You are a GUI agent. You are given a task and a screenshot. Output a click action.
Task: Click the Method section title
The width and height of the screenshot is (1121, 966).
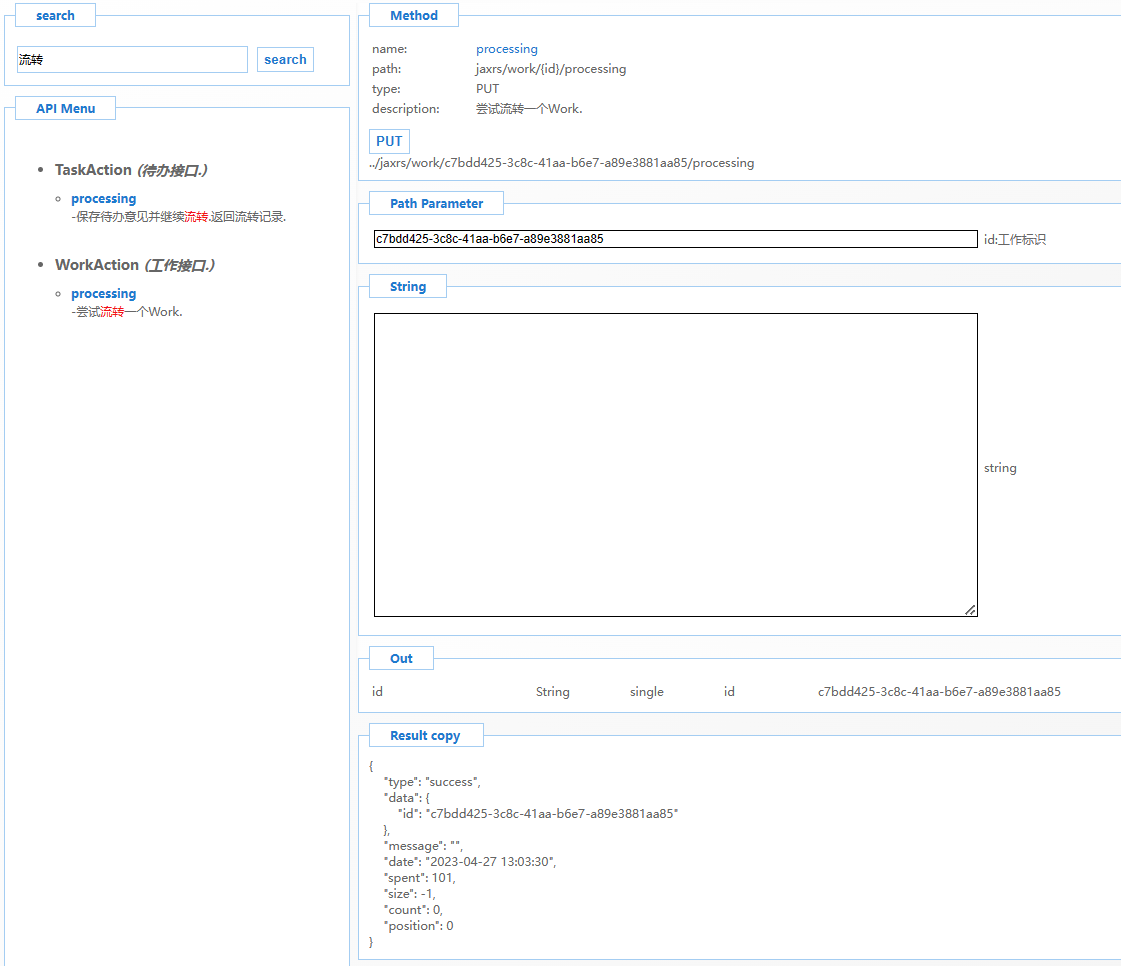(414, 15)
